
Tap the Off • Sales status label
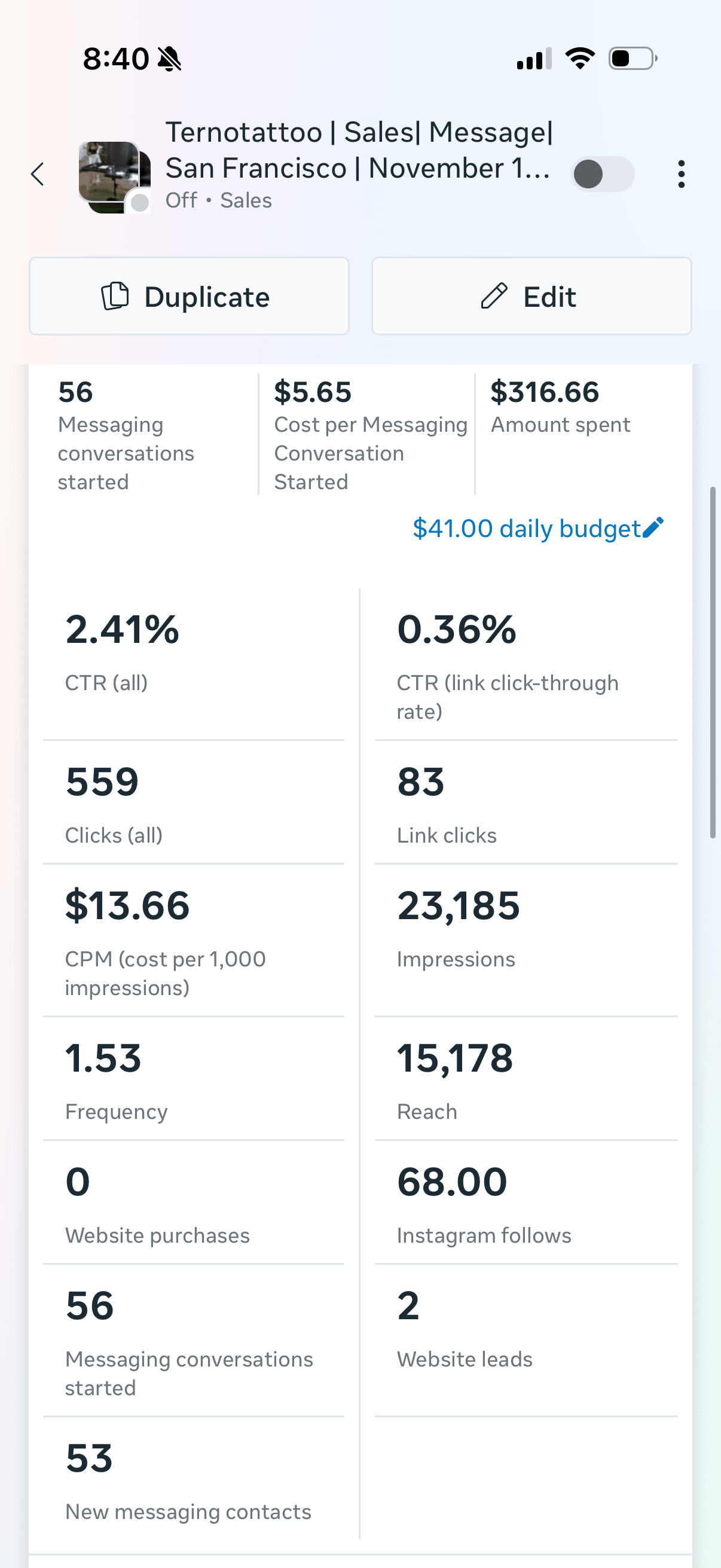coord(219,200)
